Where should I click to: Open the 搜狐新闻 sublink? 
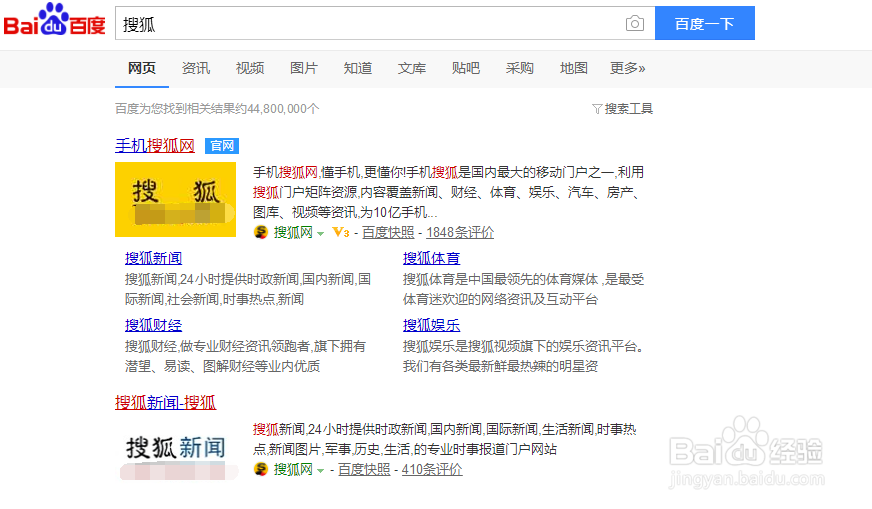click(x=153, y=258)
